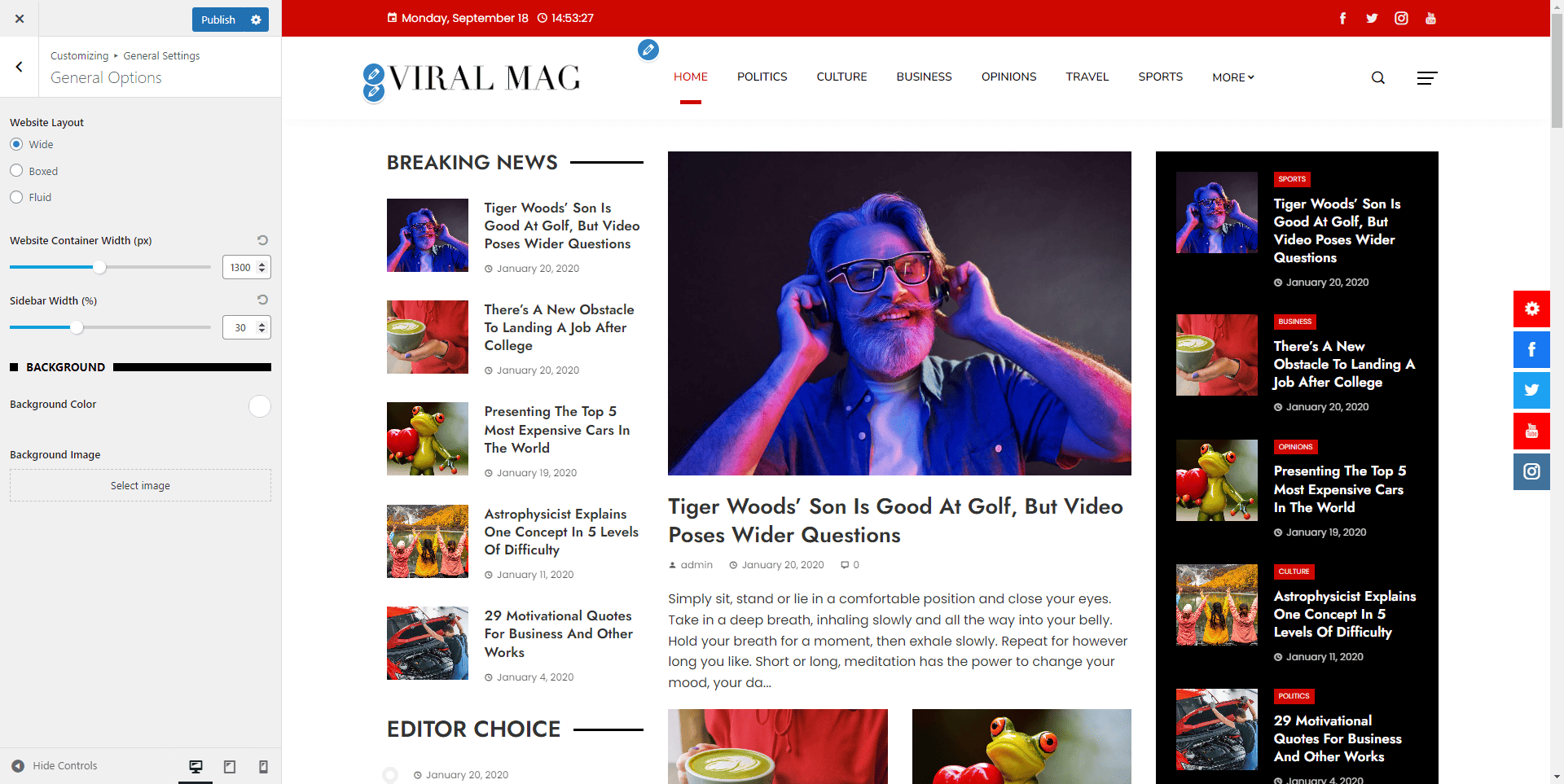The height and width of the screenshot is (784, 1564).
Task: Open POLITICS menu item
Action: [762, 77]
